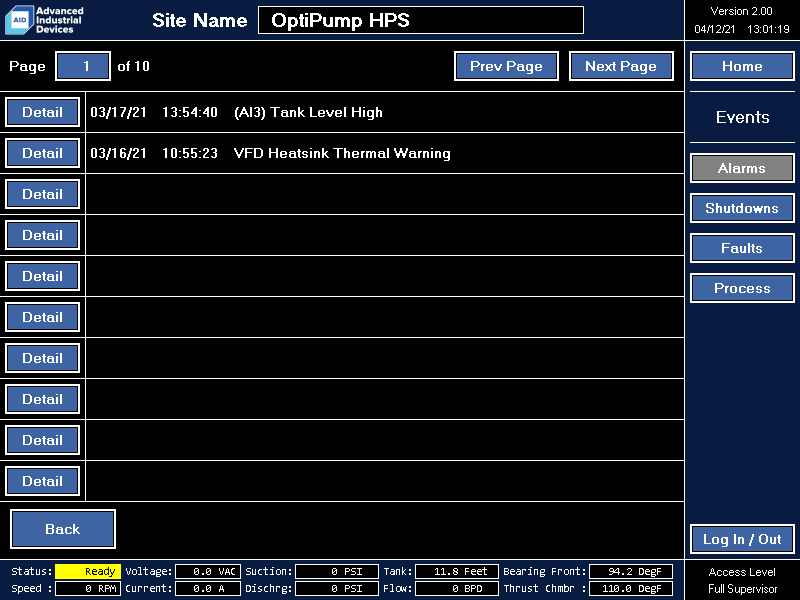Image resolution: width=800 pixels, height=600 pixels.
Task: Click the Thrust Chmbr 110.0 DegF value
Action: pos(631,588)
